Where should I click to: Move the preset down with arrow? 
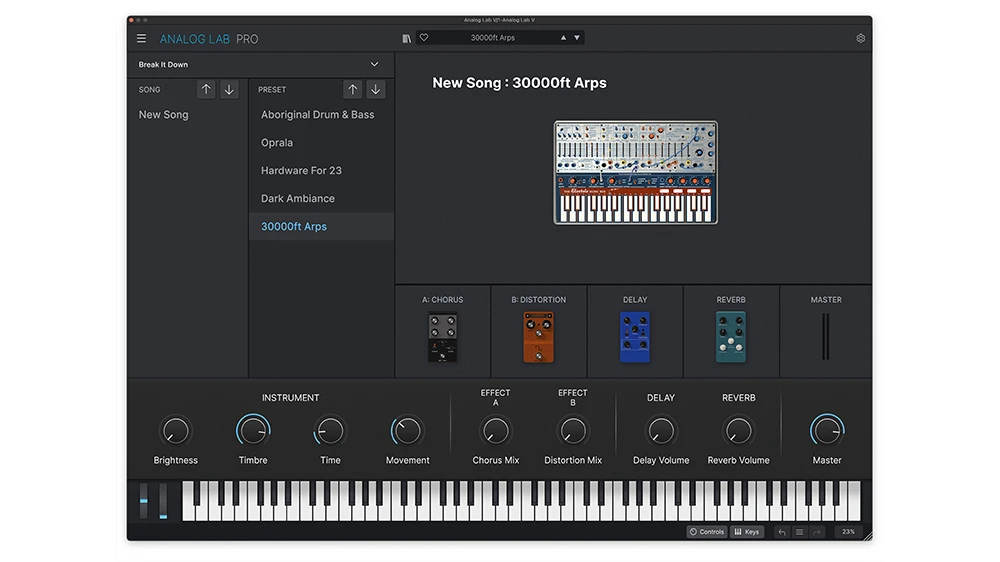tap(376, 89)
